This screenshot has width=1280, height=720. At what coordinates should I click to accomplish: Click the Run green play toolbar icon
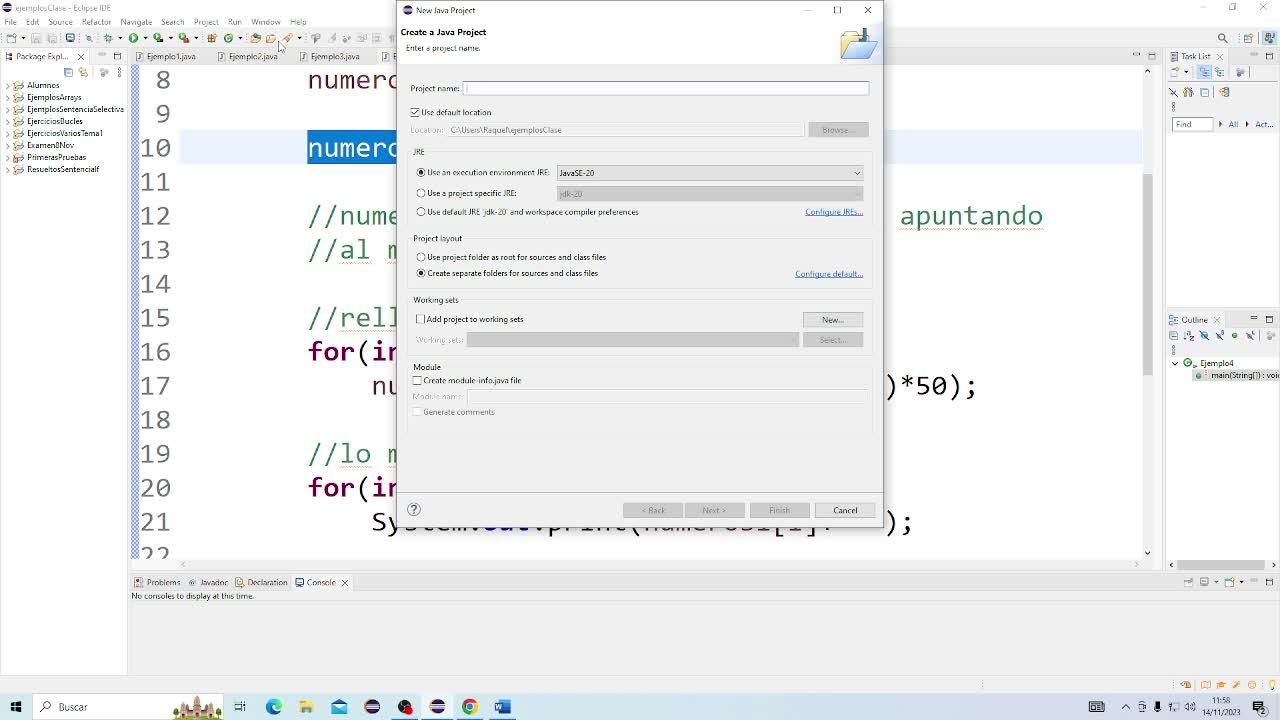pyautogui.click(x=133, y=38)
